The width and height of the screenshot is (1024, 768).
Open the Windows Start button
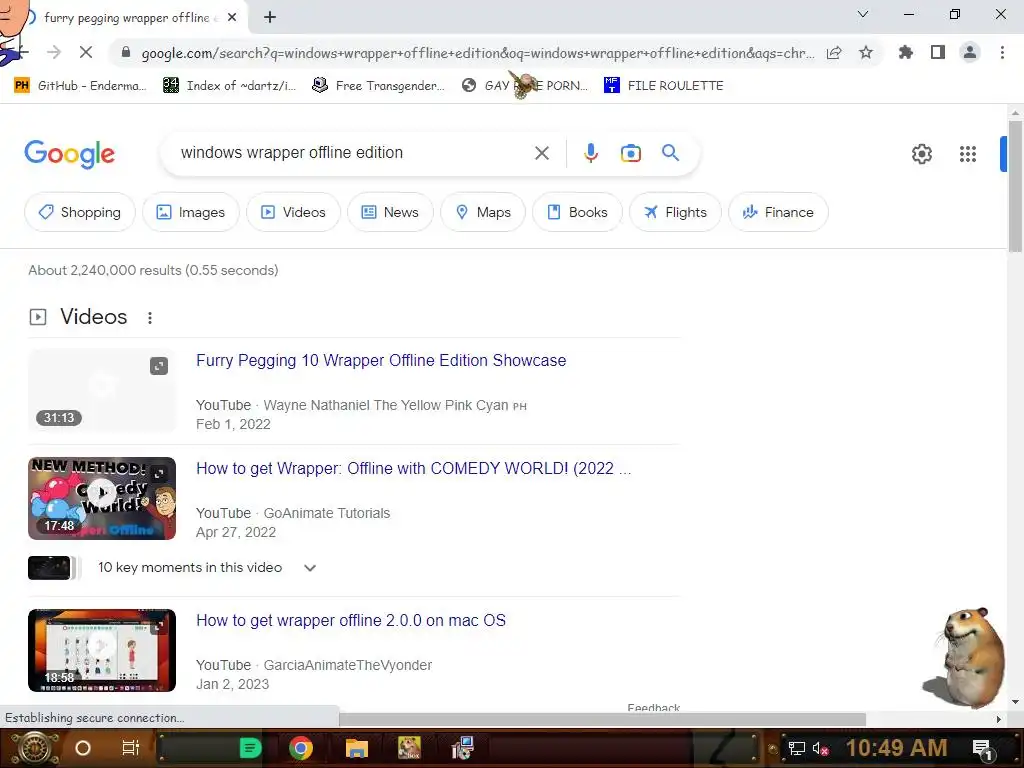click(x=33, y=748)
